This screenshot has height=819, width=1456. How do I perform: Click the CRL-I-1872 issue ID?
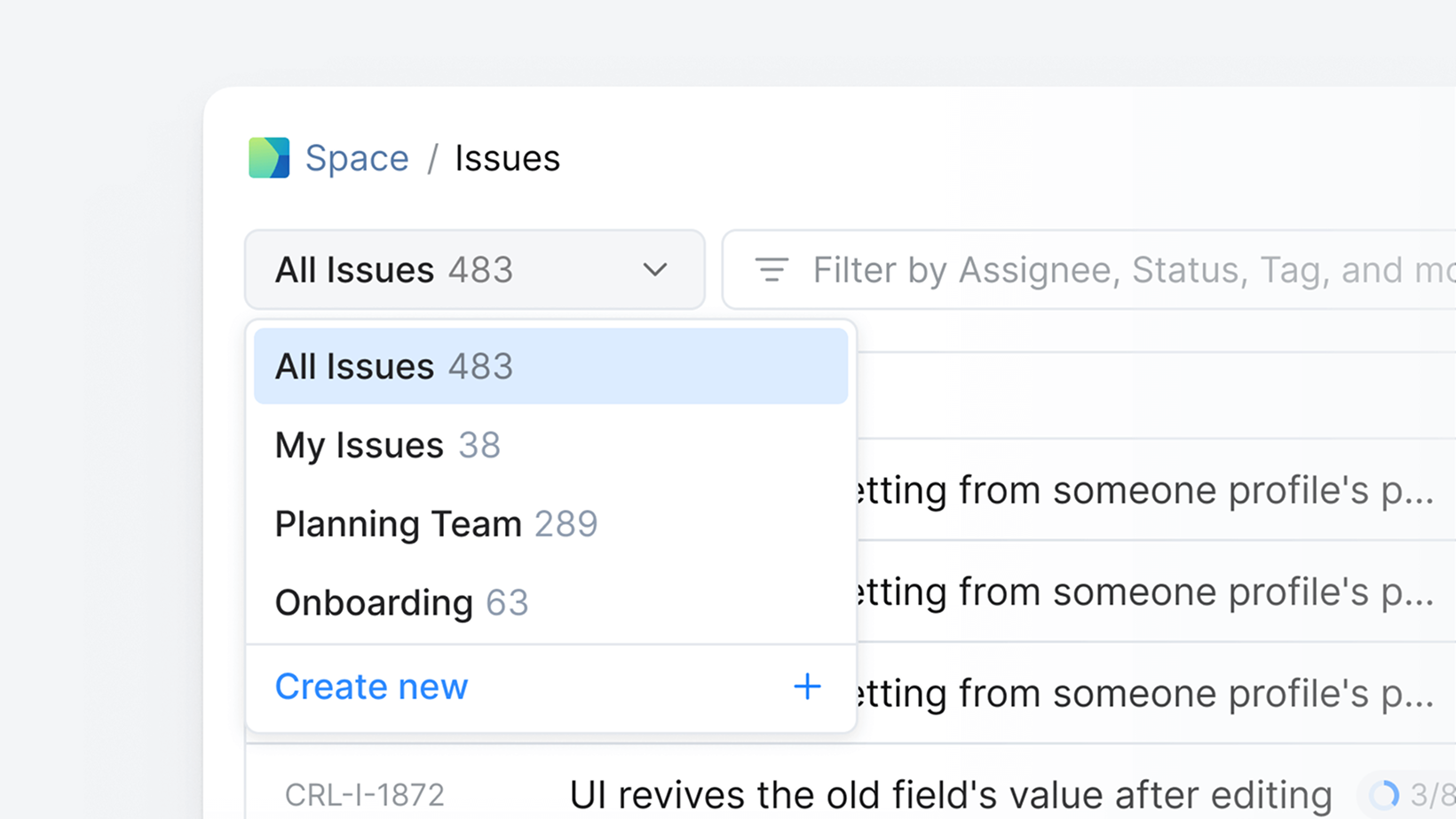(364, 795)
